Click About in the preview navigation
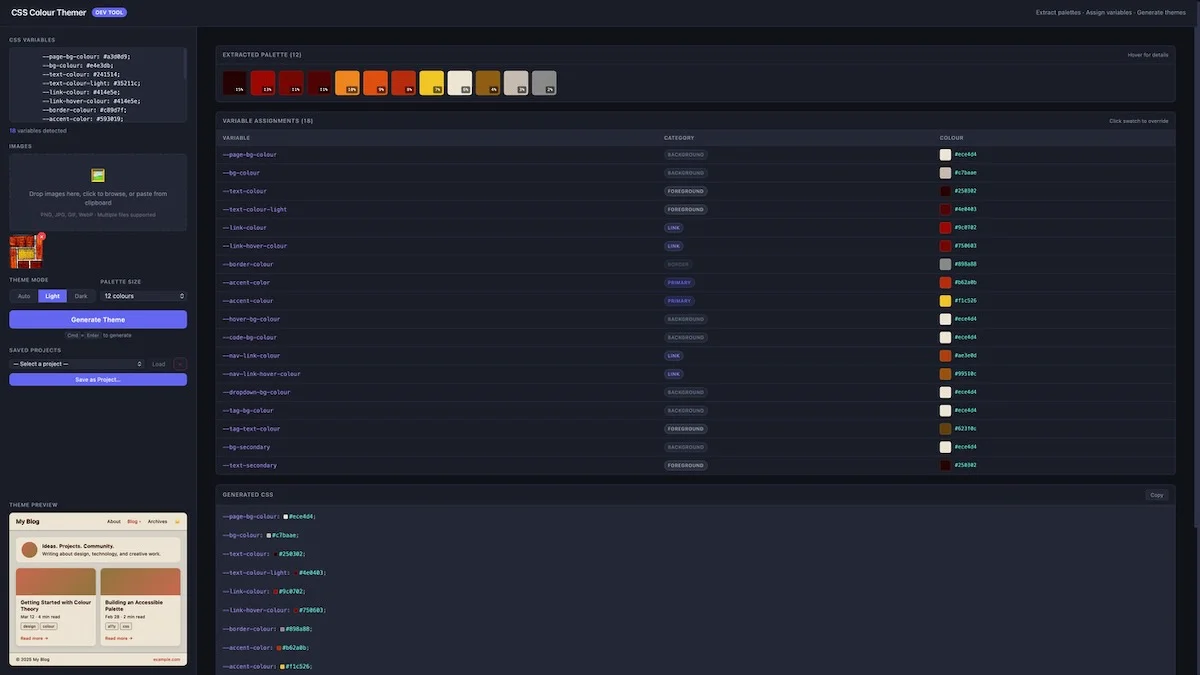The height and width of the screenshot is (675, 1200). click(114, 521)
